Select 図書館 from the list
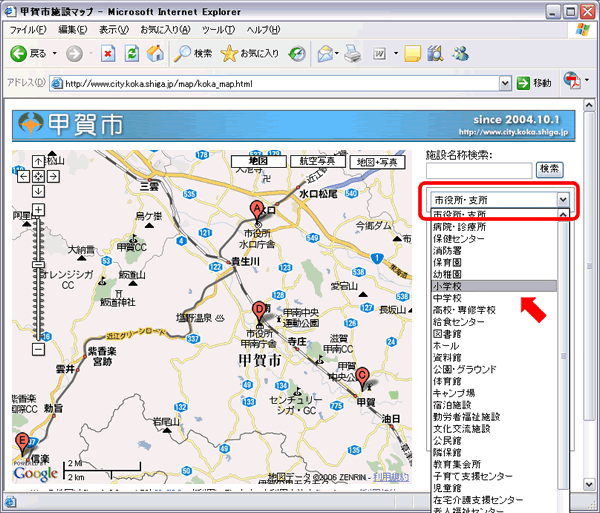Viewport: 600px width, 513px height. tap(494, 334)
